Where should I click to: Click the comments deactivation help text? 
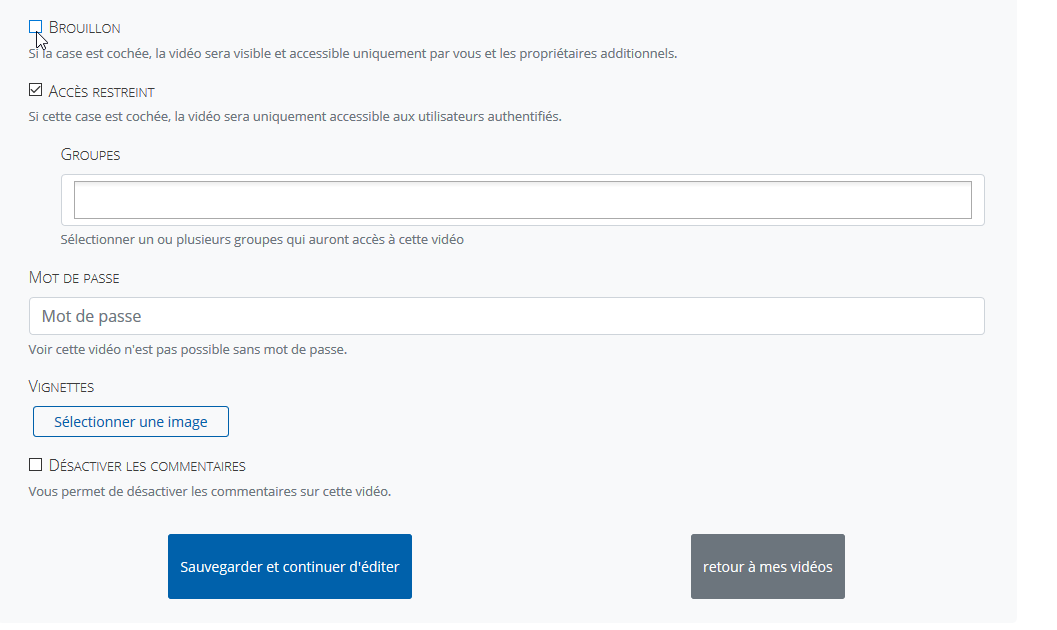[210, 492]
